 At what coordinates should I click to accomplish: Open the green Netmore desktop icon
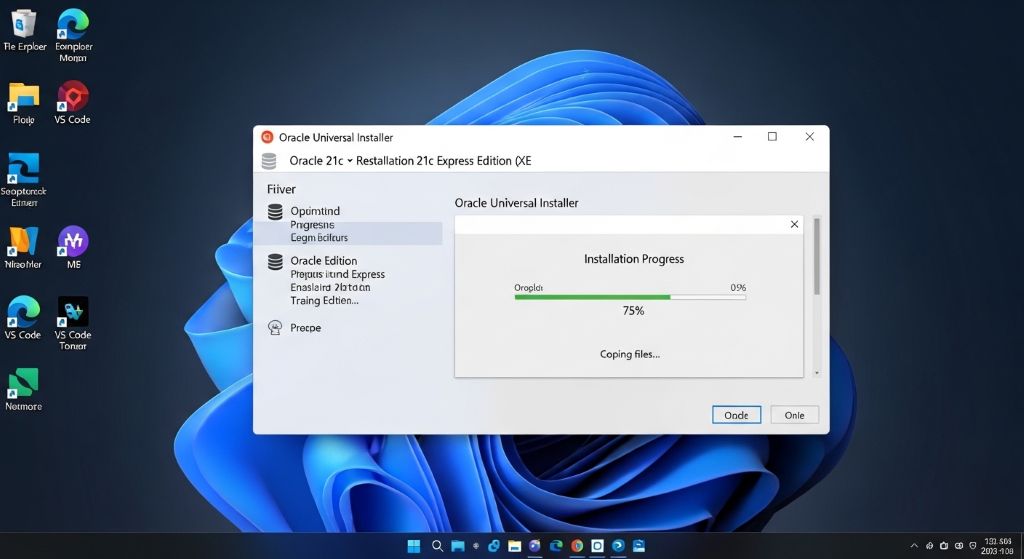(x=24, y=389)
